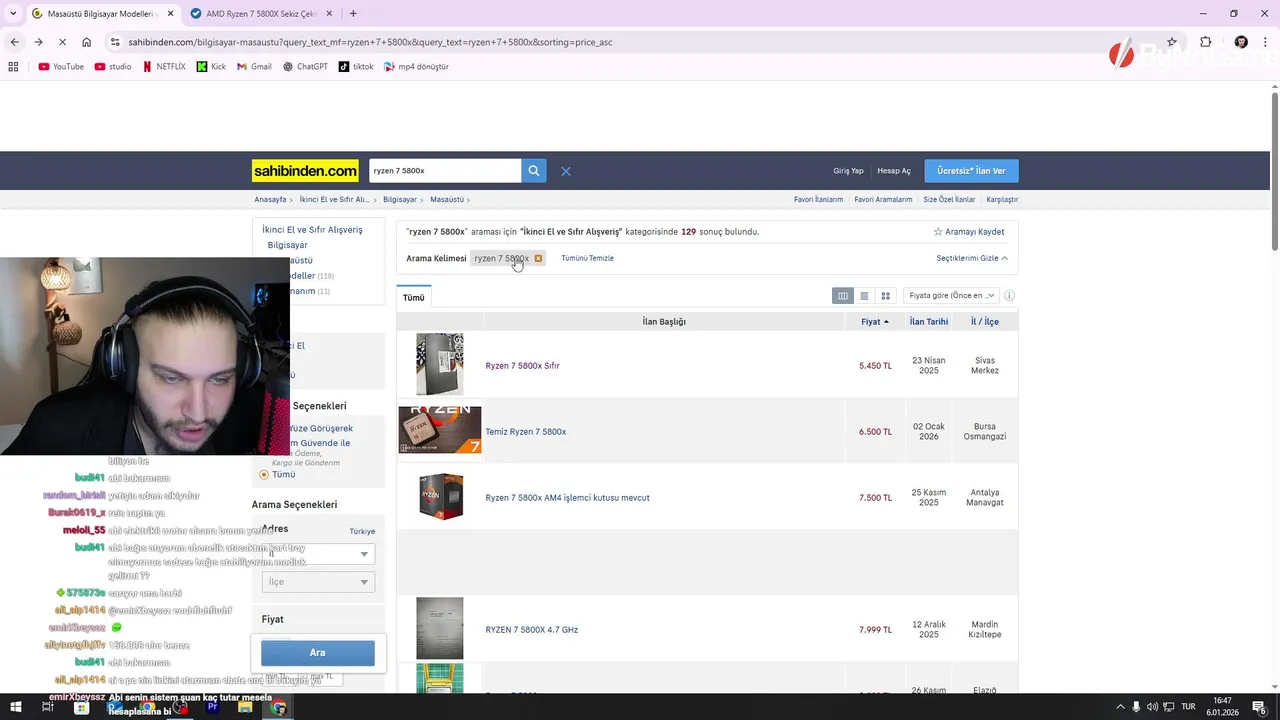The width and height of the screenshot is (1280, 720).
Task: Open 'Favori Aramalarım' link
Action: [883, 200]
